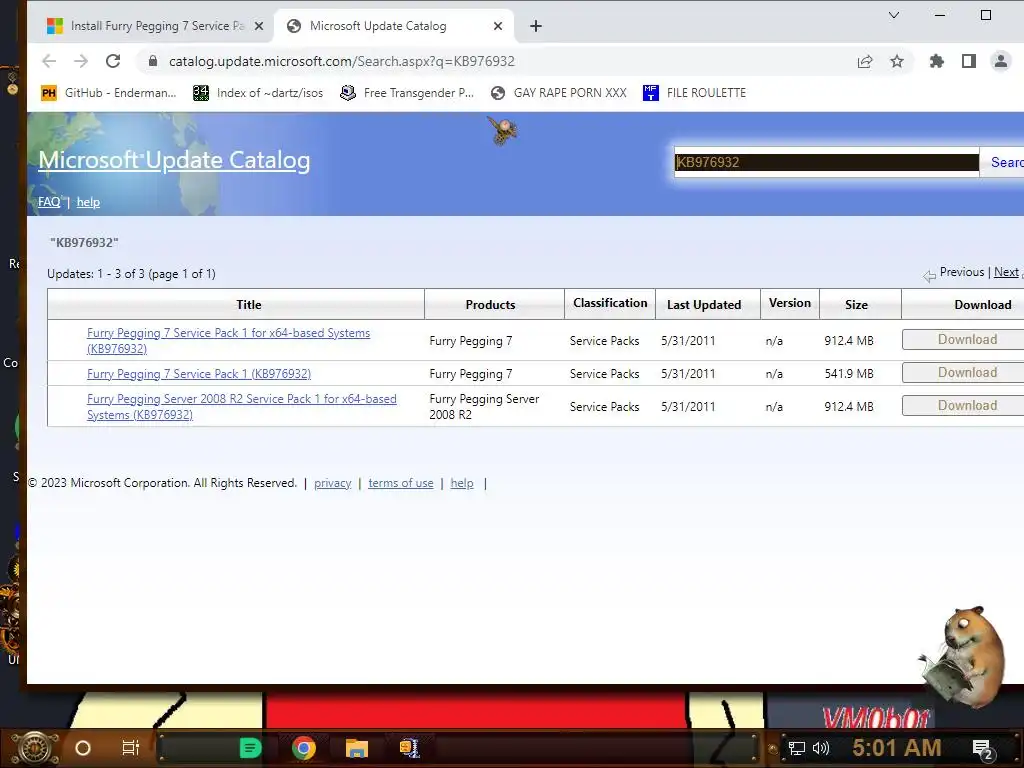Open the notification center icon
Screen dimensions: 1024x768
pyautogui.click(x=983, y=749)
